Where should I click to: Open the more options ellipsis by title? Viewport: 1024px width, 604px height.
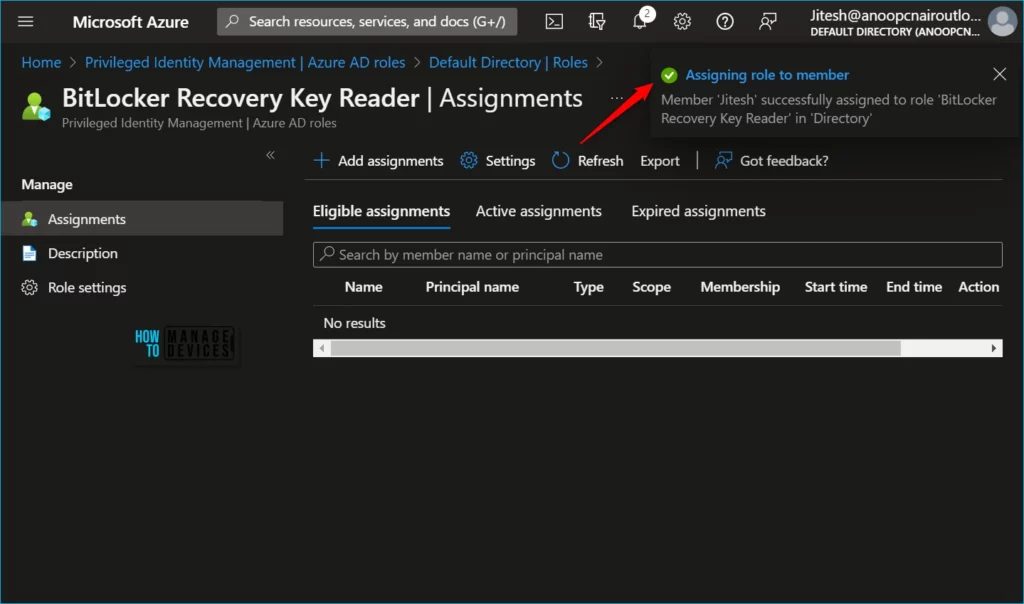click(616, 98)
